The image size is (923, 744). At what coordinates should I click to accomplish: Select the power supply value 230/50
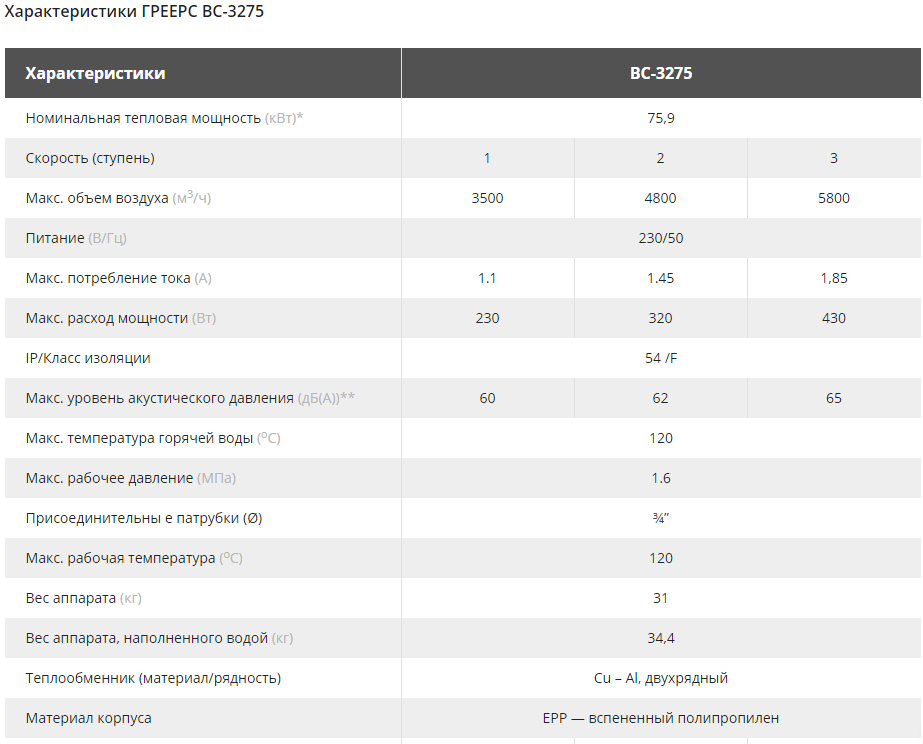coord(661,238)
